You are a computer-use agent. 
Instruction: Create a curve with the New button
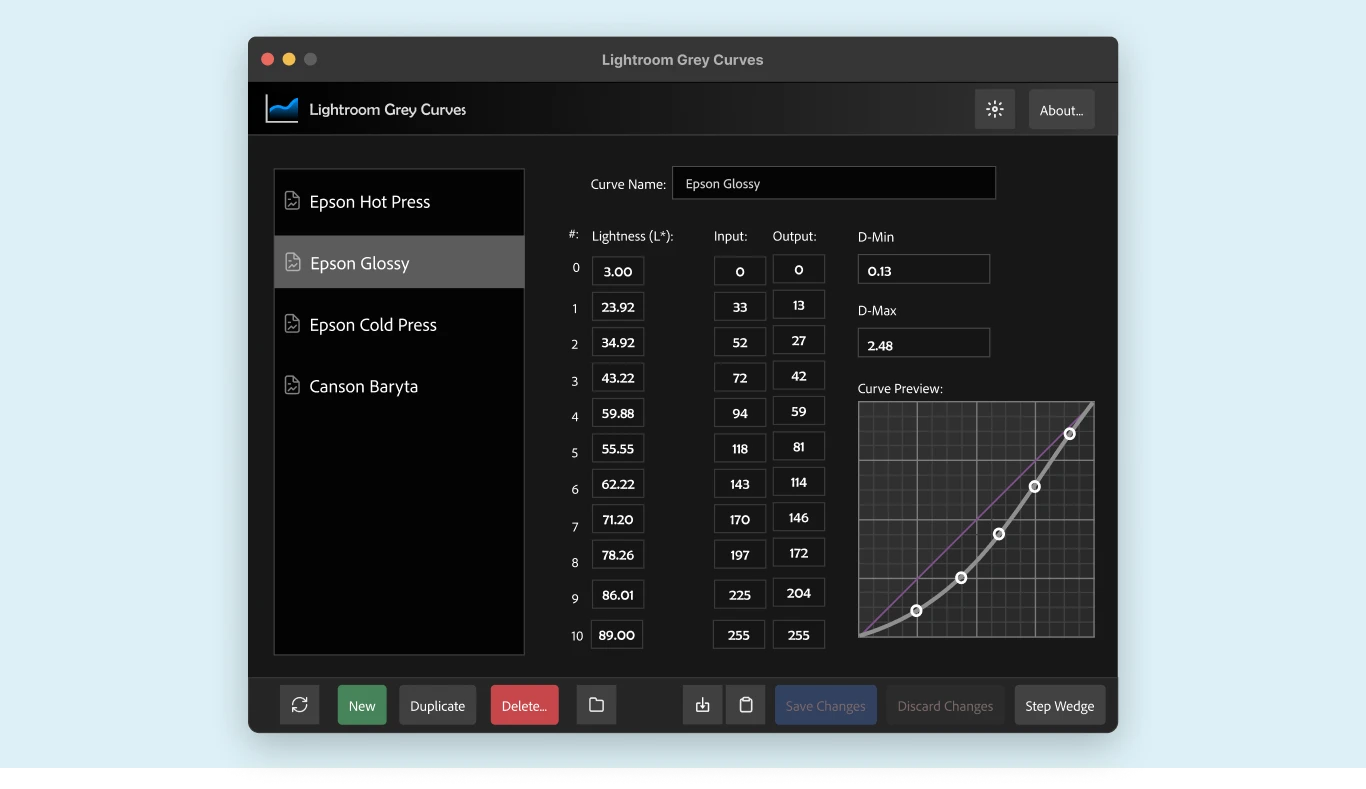coord(362,705)
